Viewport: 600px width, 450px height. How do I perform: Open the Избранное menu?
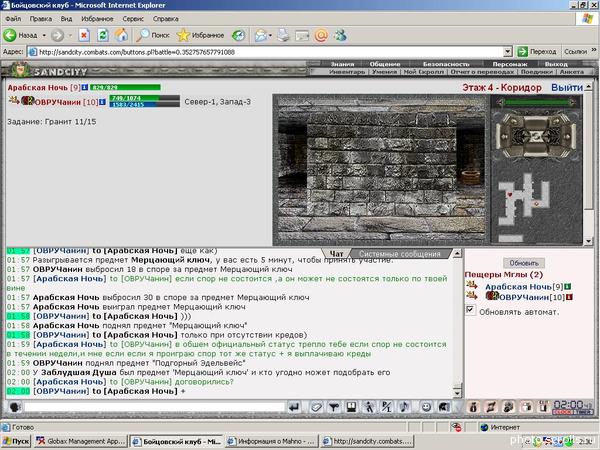coord(97,19)
